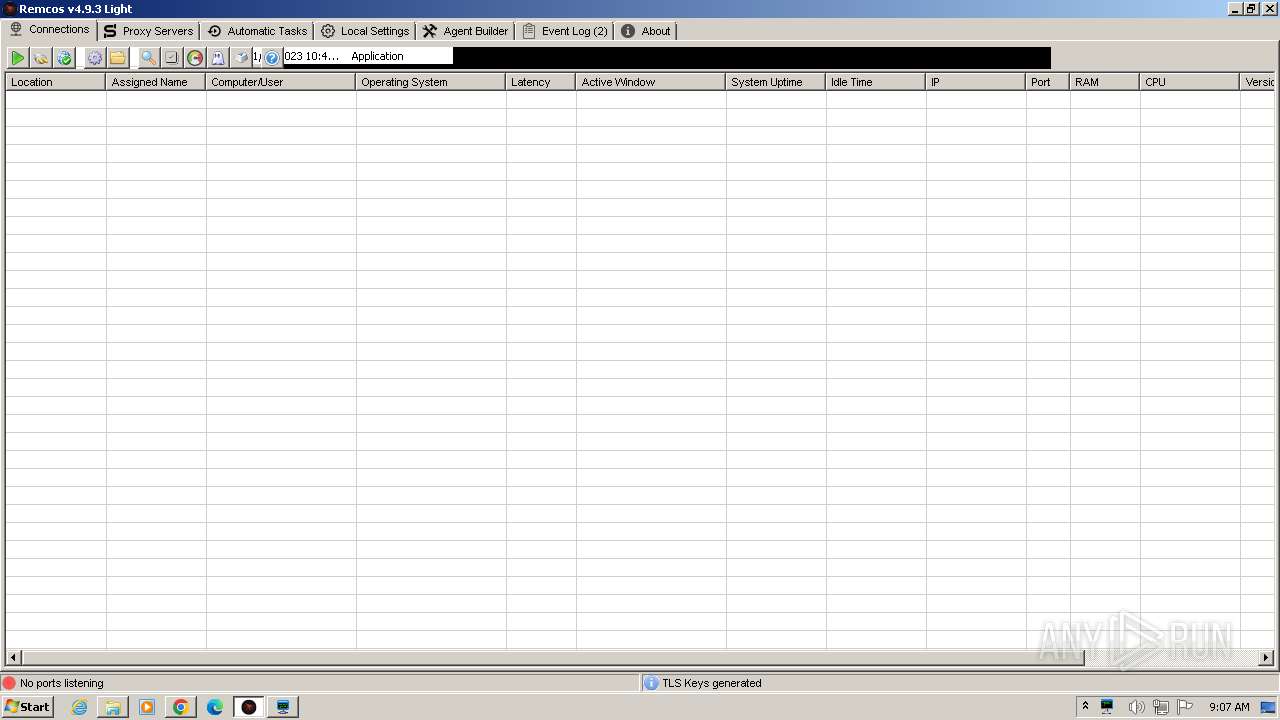Screen dimensions: 1280x720
Task: Sort by the Operating System column header
Action: tap(430, 82)
